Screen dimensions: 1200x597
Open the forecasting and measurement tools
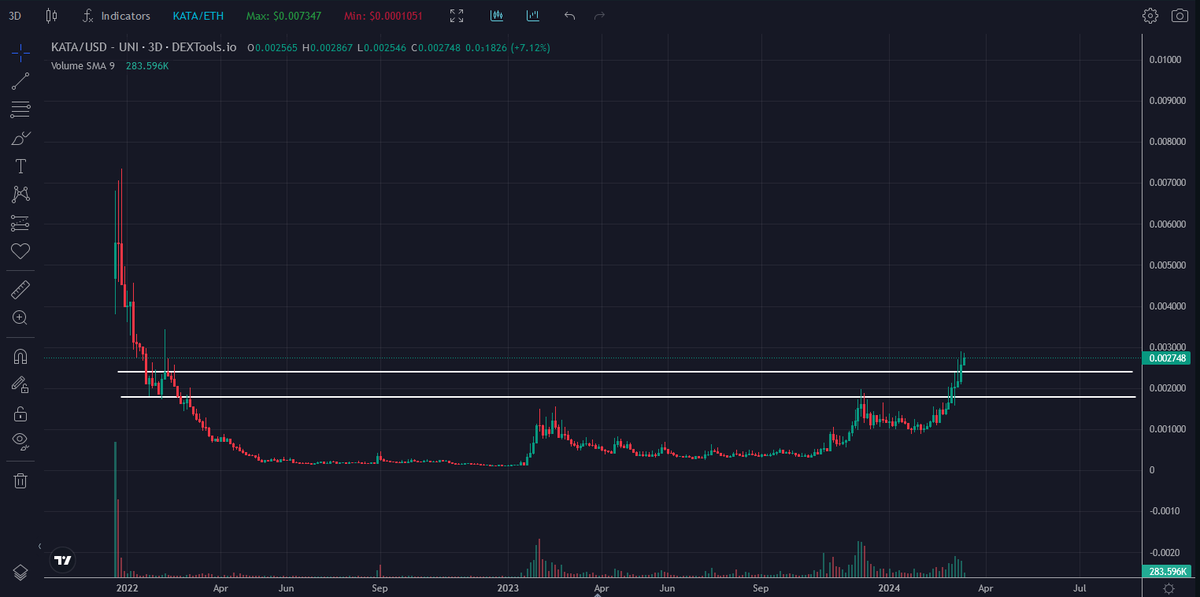point(20,222)
